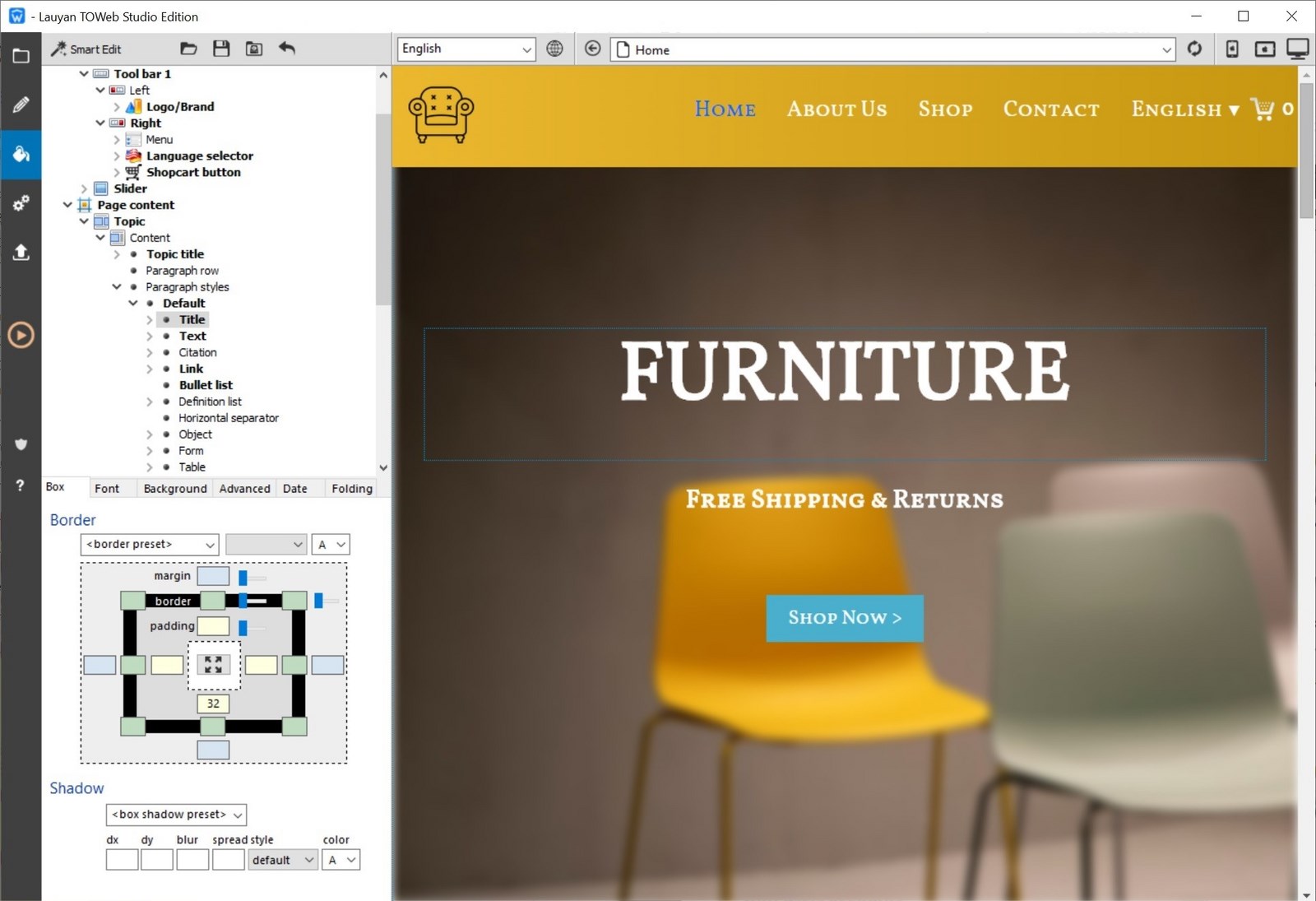This screenshot has height=901, width=1316.
Task: Open the Sites folder icon in sidebar
Action: tap(21, 56)
